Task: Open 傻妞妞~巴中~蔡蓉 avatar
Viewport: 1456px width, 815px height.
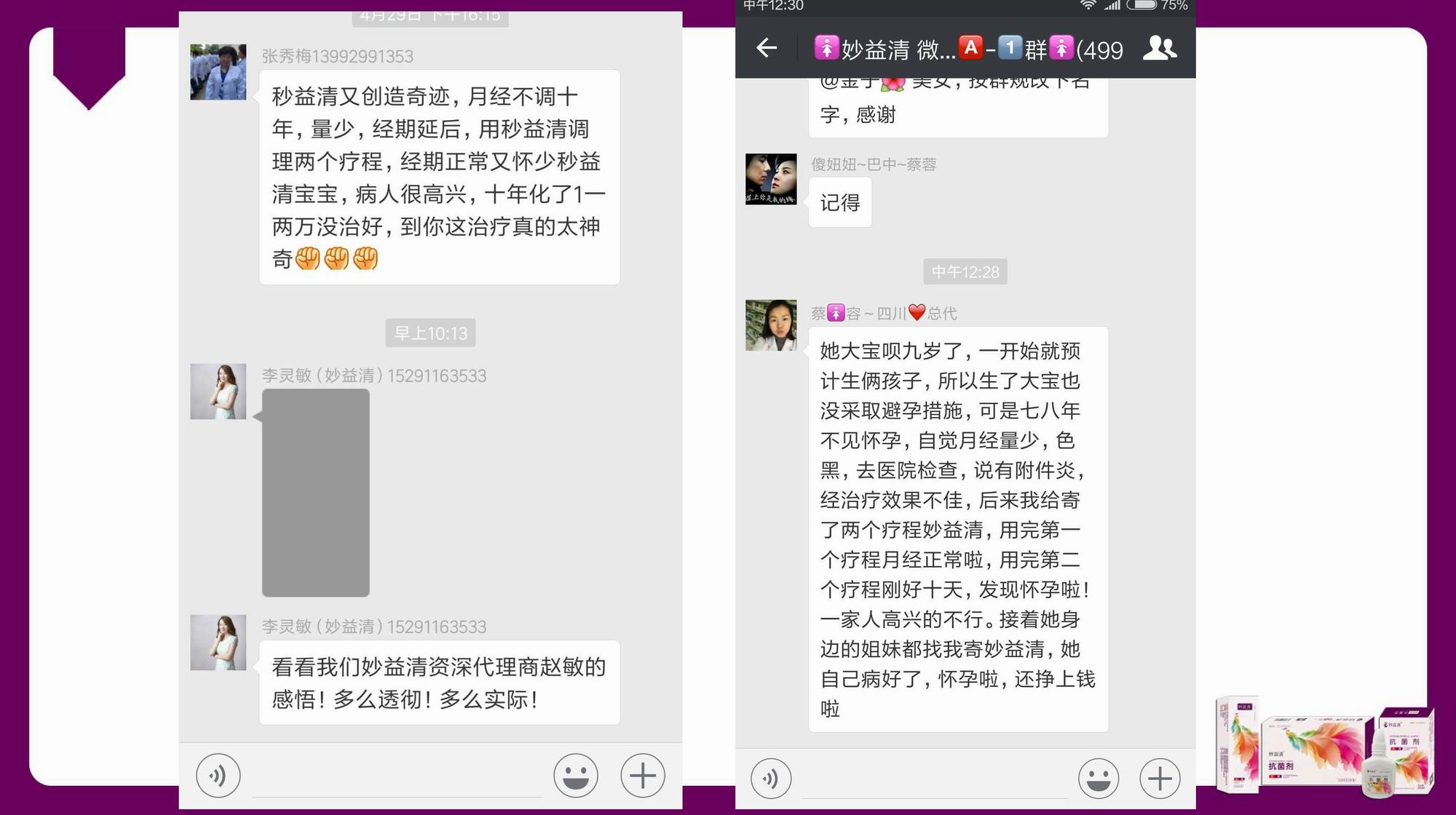Action: pyautogui.click(x=771, y=179)
